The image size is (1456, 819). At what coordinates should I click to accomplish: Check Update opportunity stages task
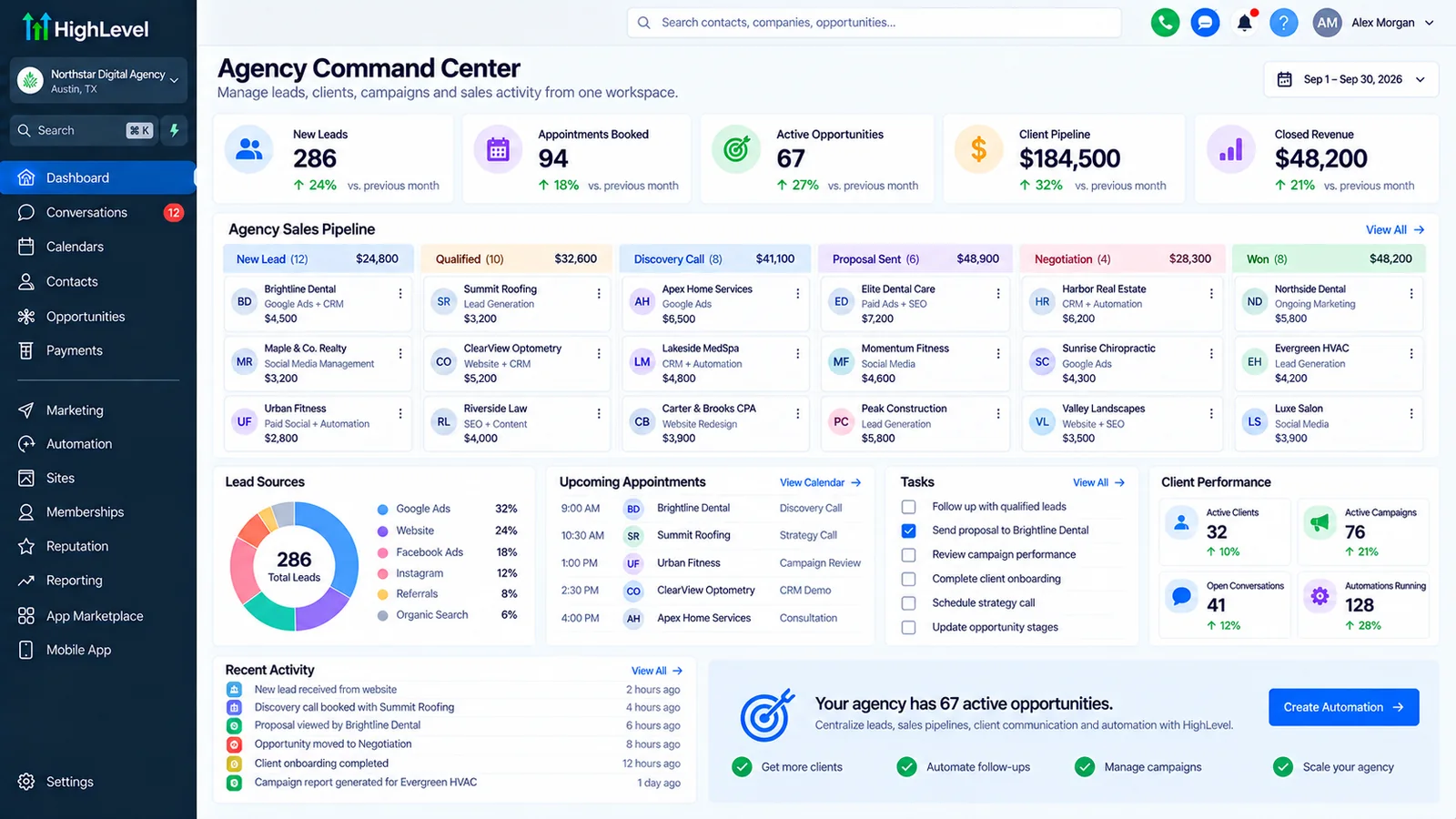click(908, 627)
